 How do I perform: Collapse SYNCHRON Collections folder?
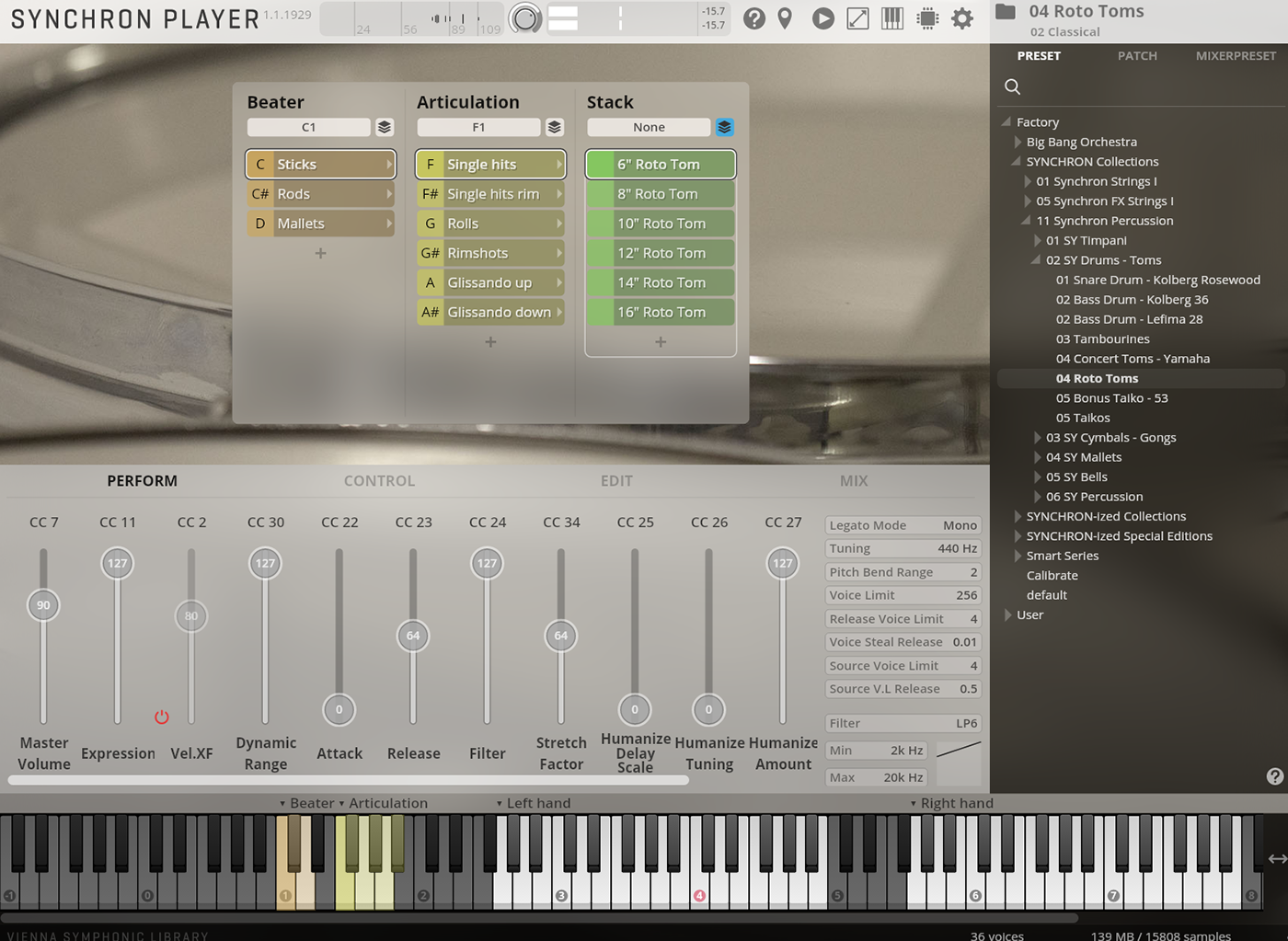[x=1017, y=161]
